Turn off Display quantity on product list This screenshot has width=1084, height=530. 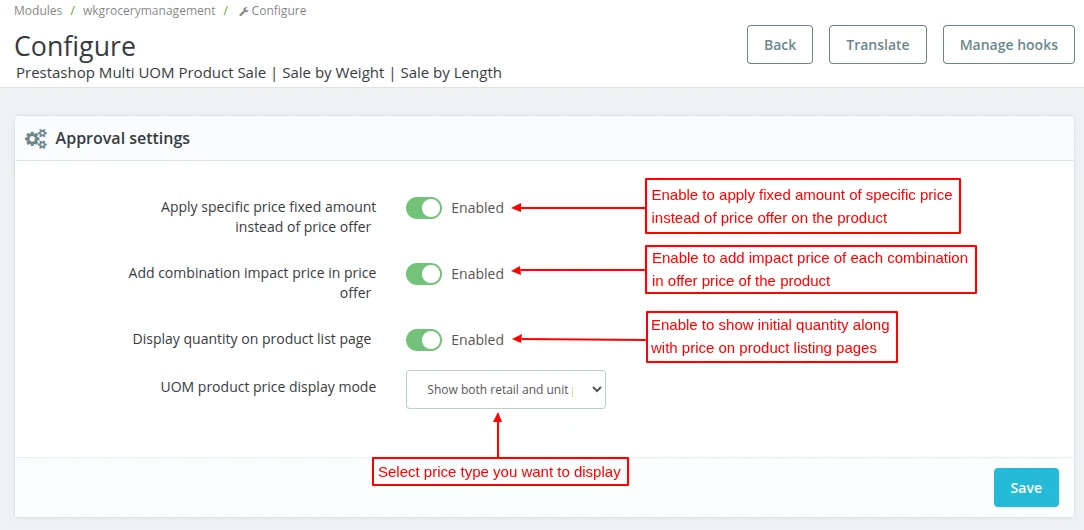(x=423, y=340)
